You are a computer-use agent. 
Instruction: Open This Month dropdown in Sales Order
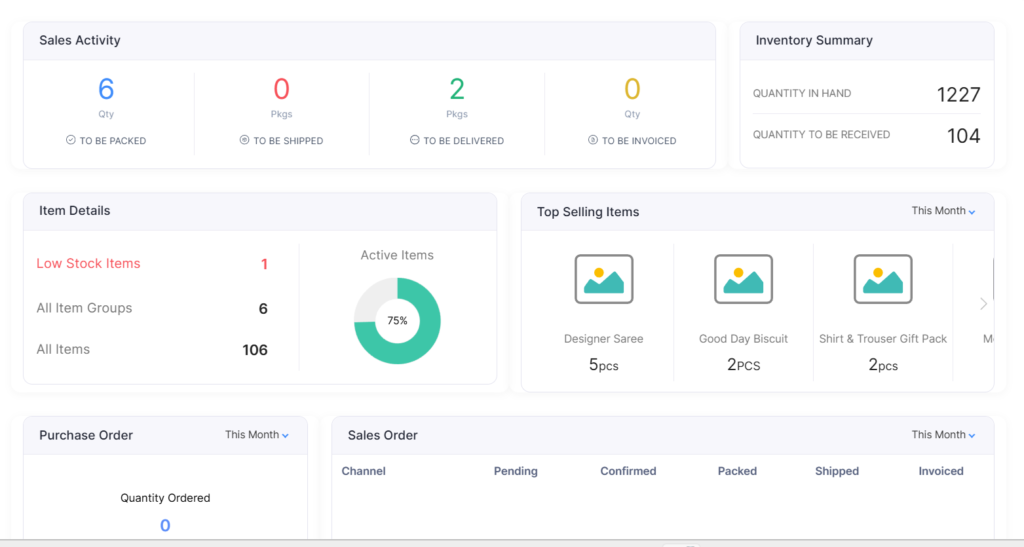tap(943, 435)
